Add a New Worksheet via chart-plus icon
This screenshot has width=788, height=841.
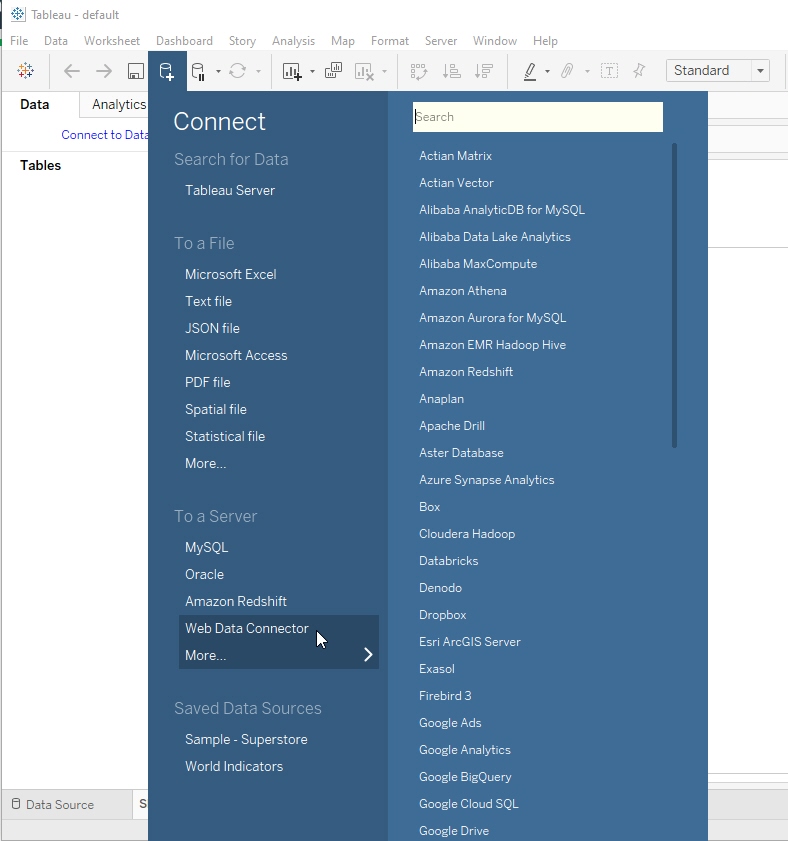(292, 71)
